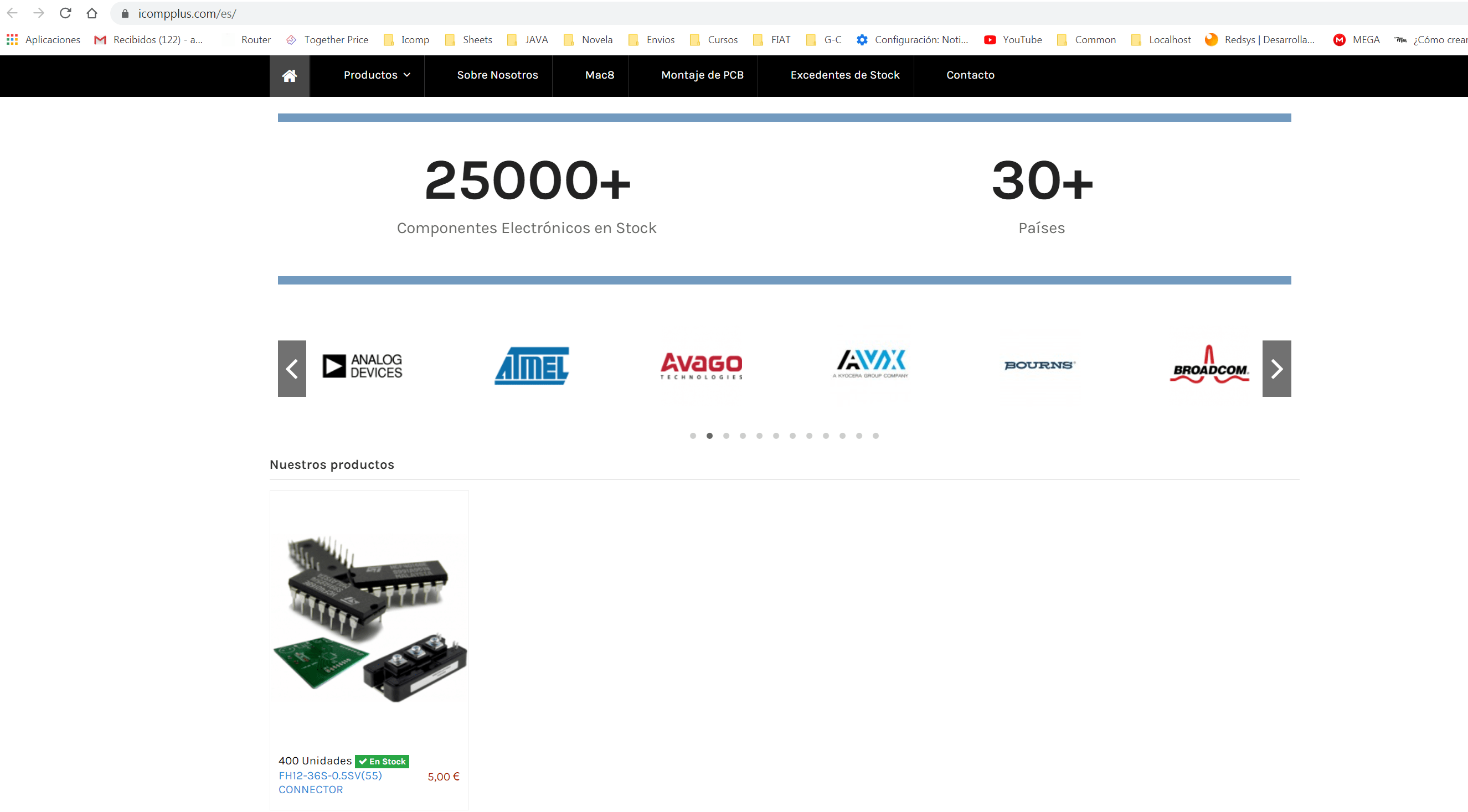1468x812 pixels.
Task: Select the third carousel pagination dot
Action: [x=726, y=436]
